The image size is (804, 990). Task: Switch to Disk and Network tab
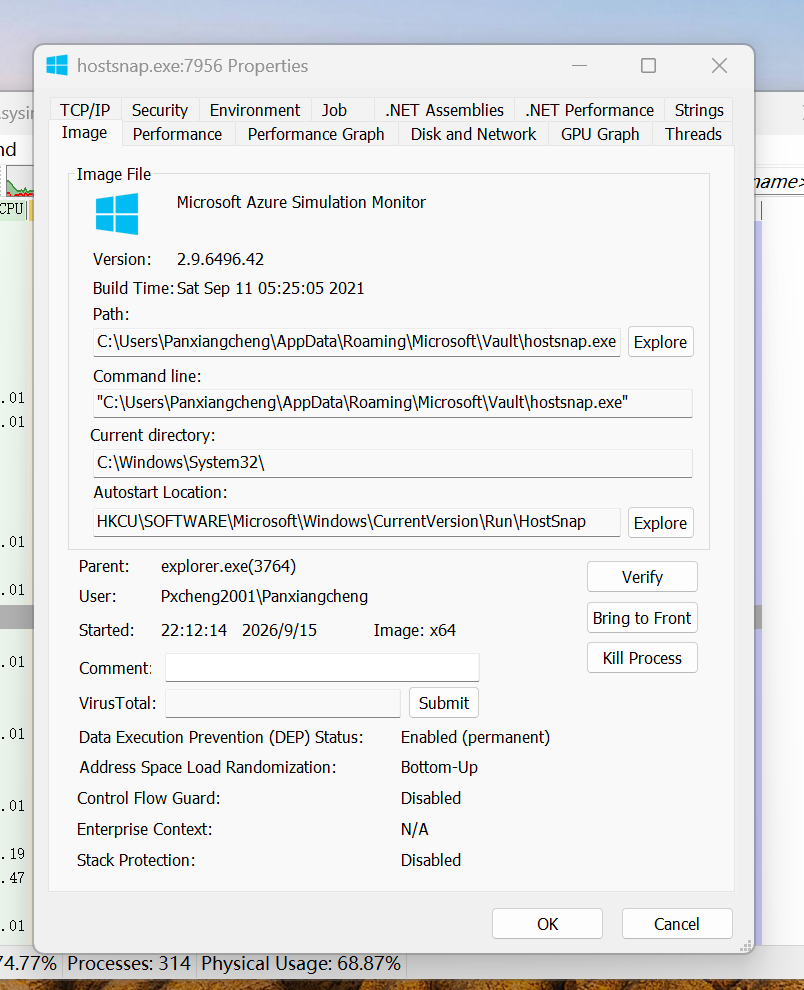click(x=474, y=134)
